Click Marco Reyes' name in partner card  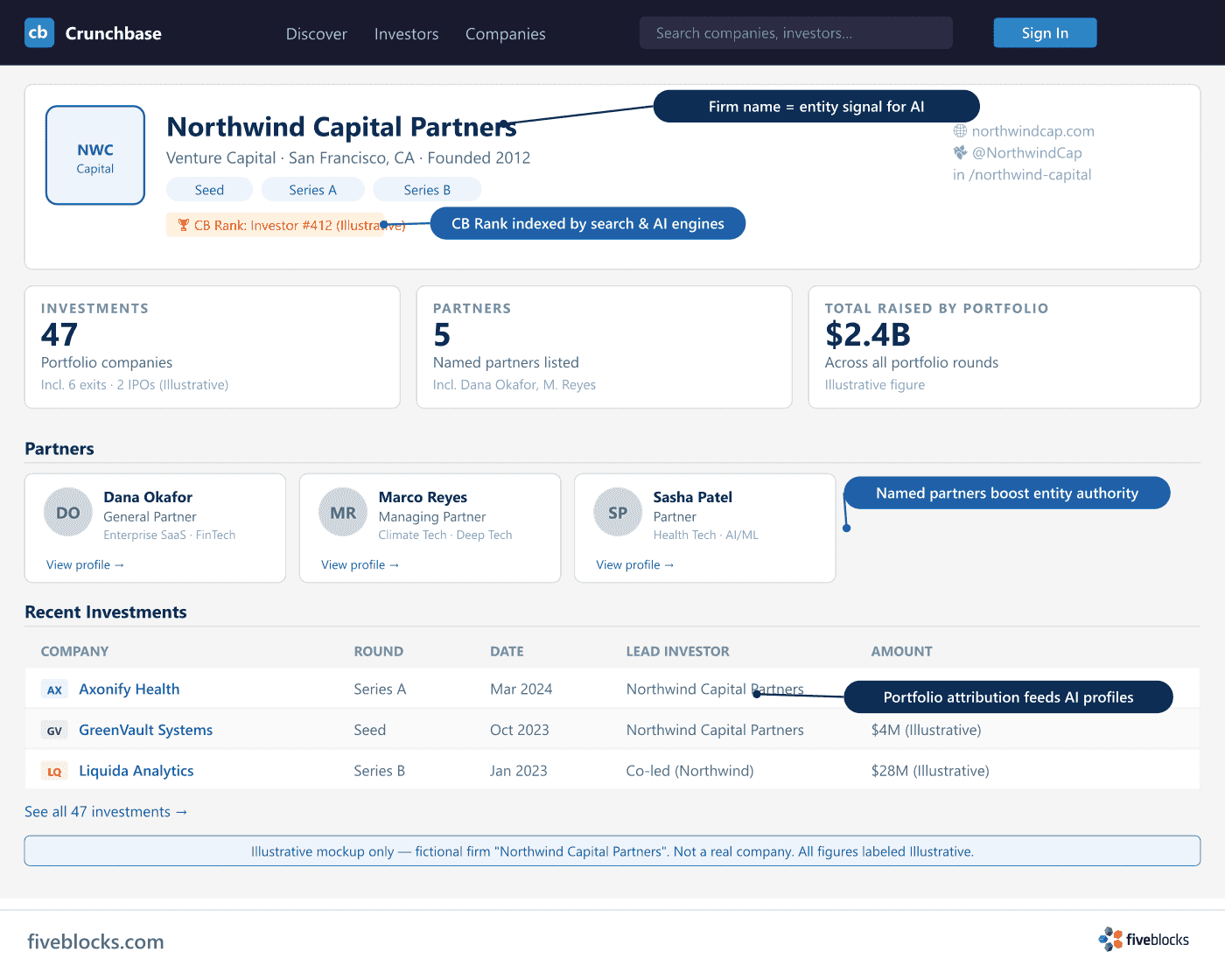point(423,497)
